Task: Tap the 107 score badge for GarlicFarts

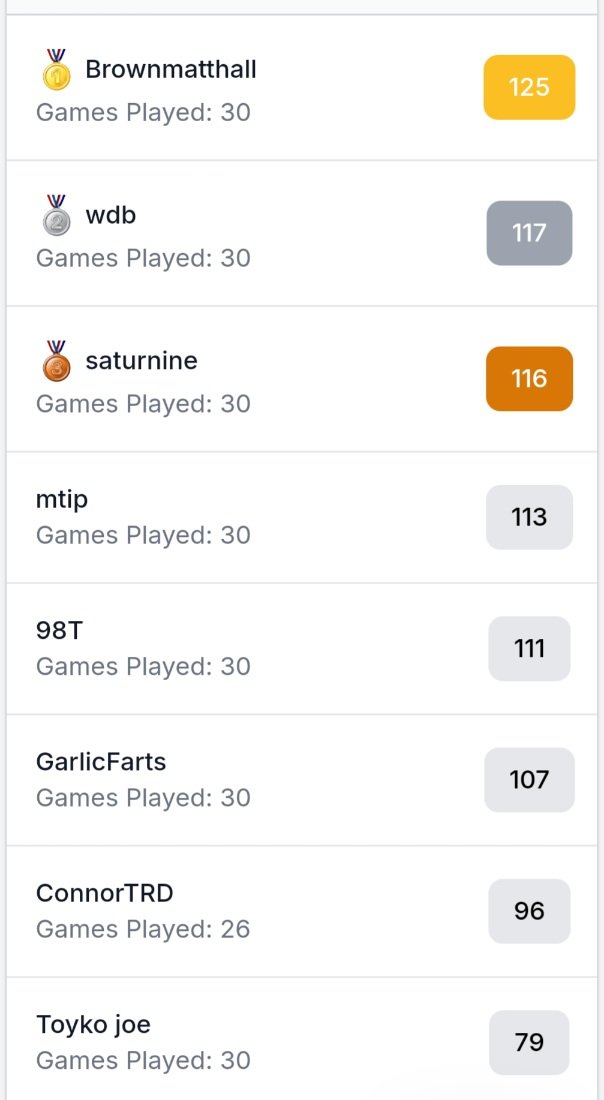Action: (x=529, y=779)
